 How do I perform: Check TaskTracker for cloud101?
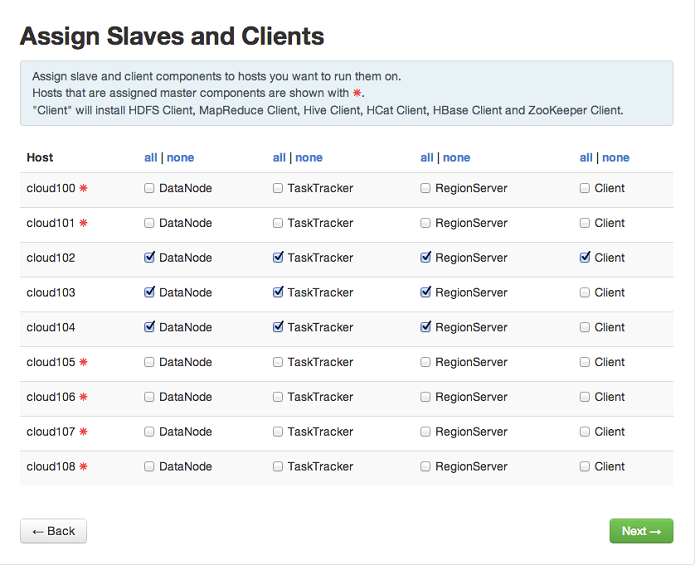(278, 223)
